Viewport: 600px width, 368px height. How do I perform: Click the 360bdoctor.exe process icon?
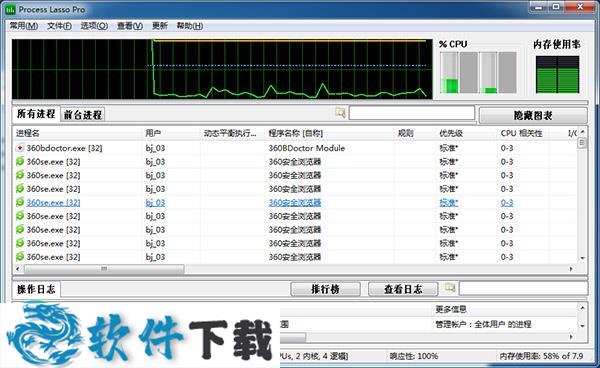[x=20, y=148]
